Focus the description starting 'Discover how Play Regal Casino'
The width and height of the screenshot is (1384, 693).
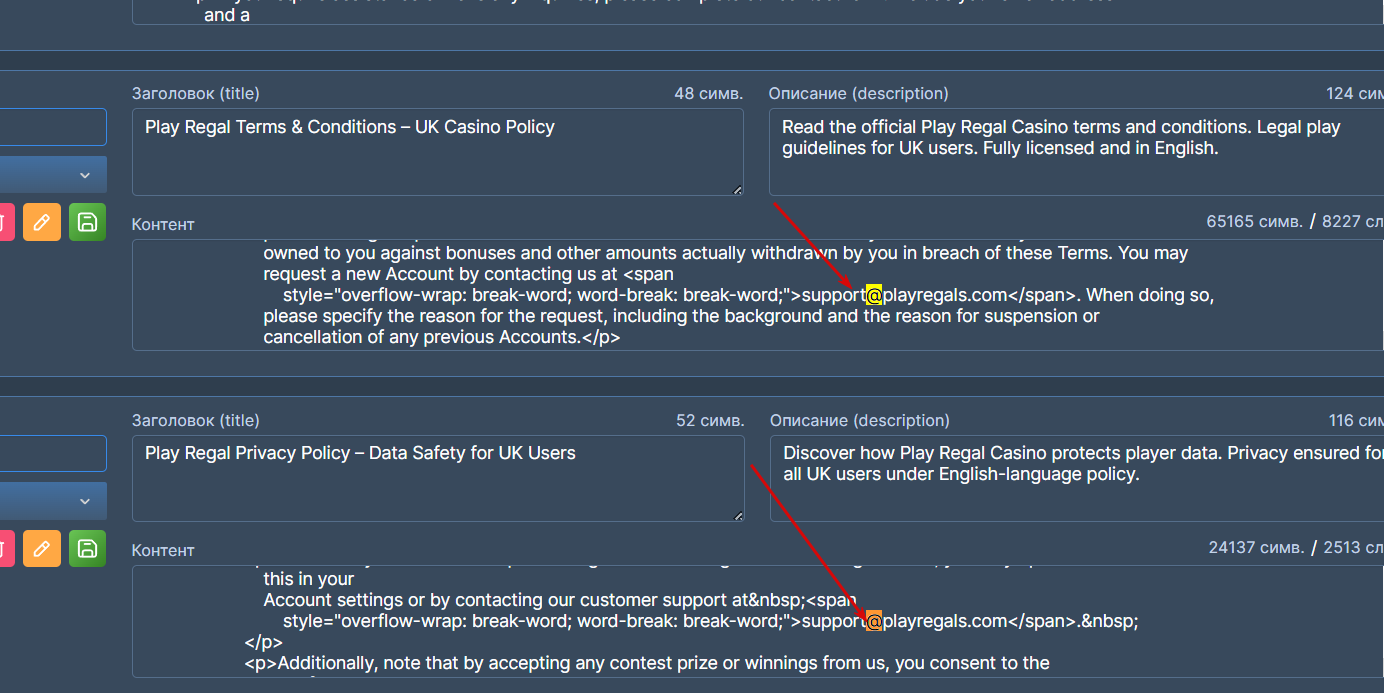pos(1077,478)
